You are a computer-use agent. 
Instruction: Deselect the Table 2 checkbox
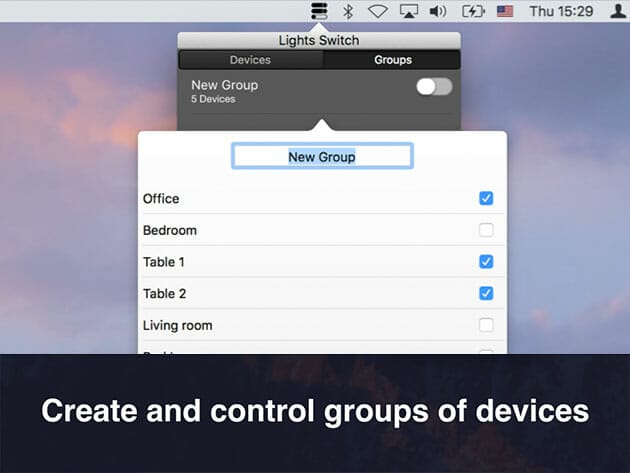(x=486, y=294)
